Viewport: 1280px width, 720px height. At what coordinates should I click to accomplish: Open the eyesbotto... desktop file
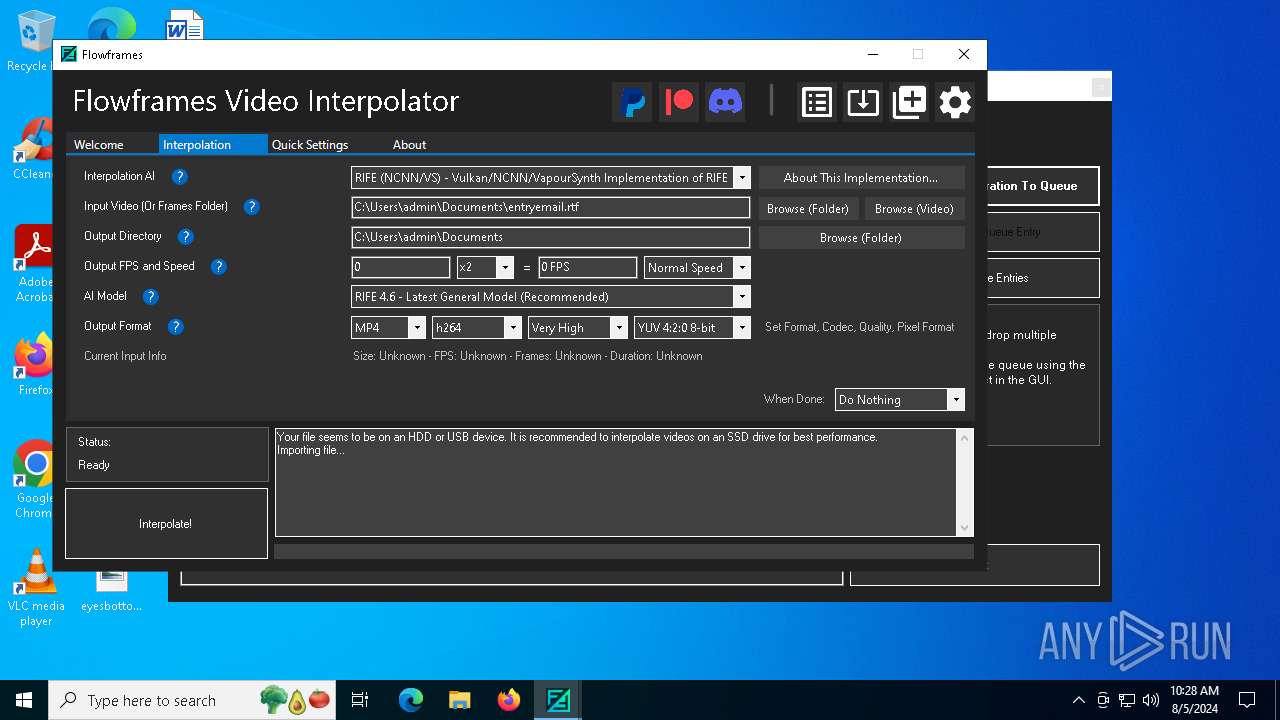click(112, 590)
